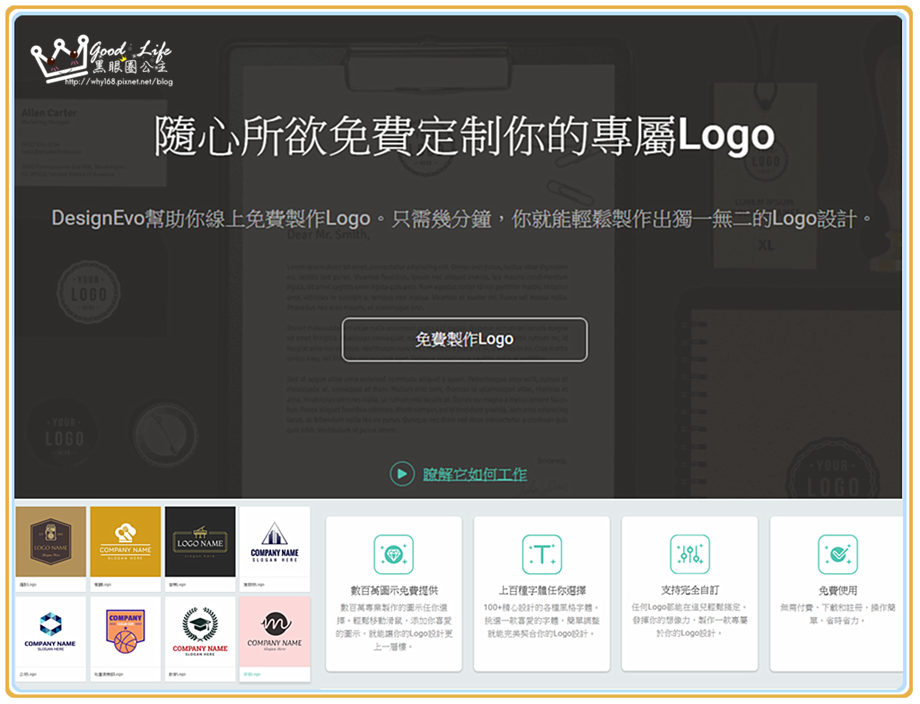Viewport: 920px width, 704px height.
Task: Click the headline 隨心所欲免費定制你的專屬Logo
Action: 464,136
